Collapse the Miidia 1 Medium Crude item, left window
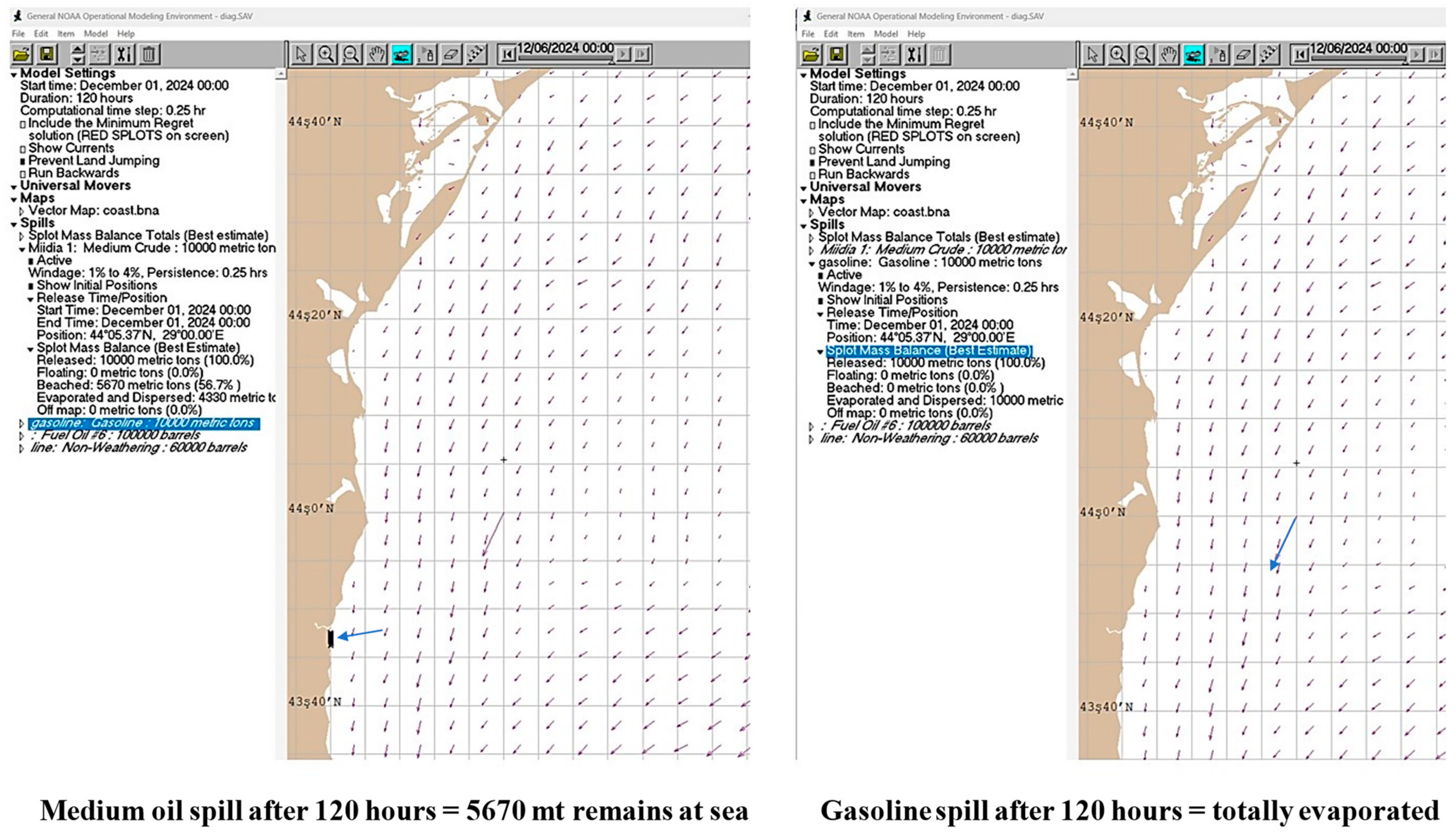Screen dimensions: 1456x834 pyautogui.click(x=22, y=249)
